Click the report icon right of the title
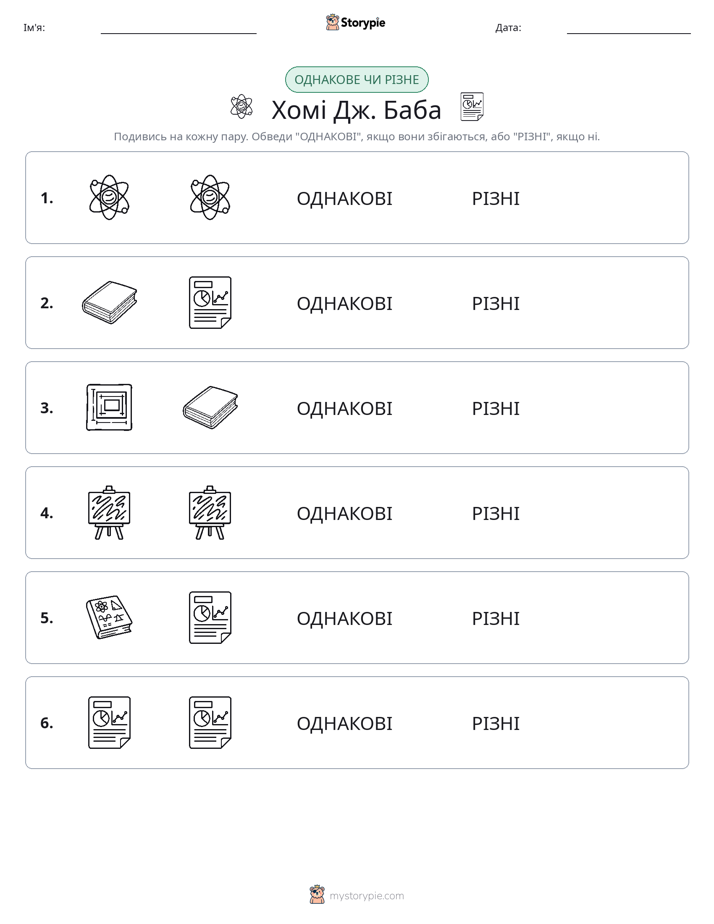 tap(472, 107)
